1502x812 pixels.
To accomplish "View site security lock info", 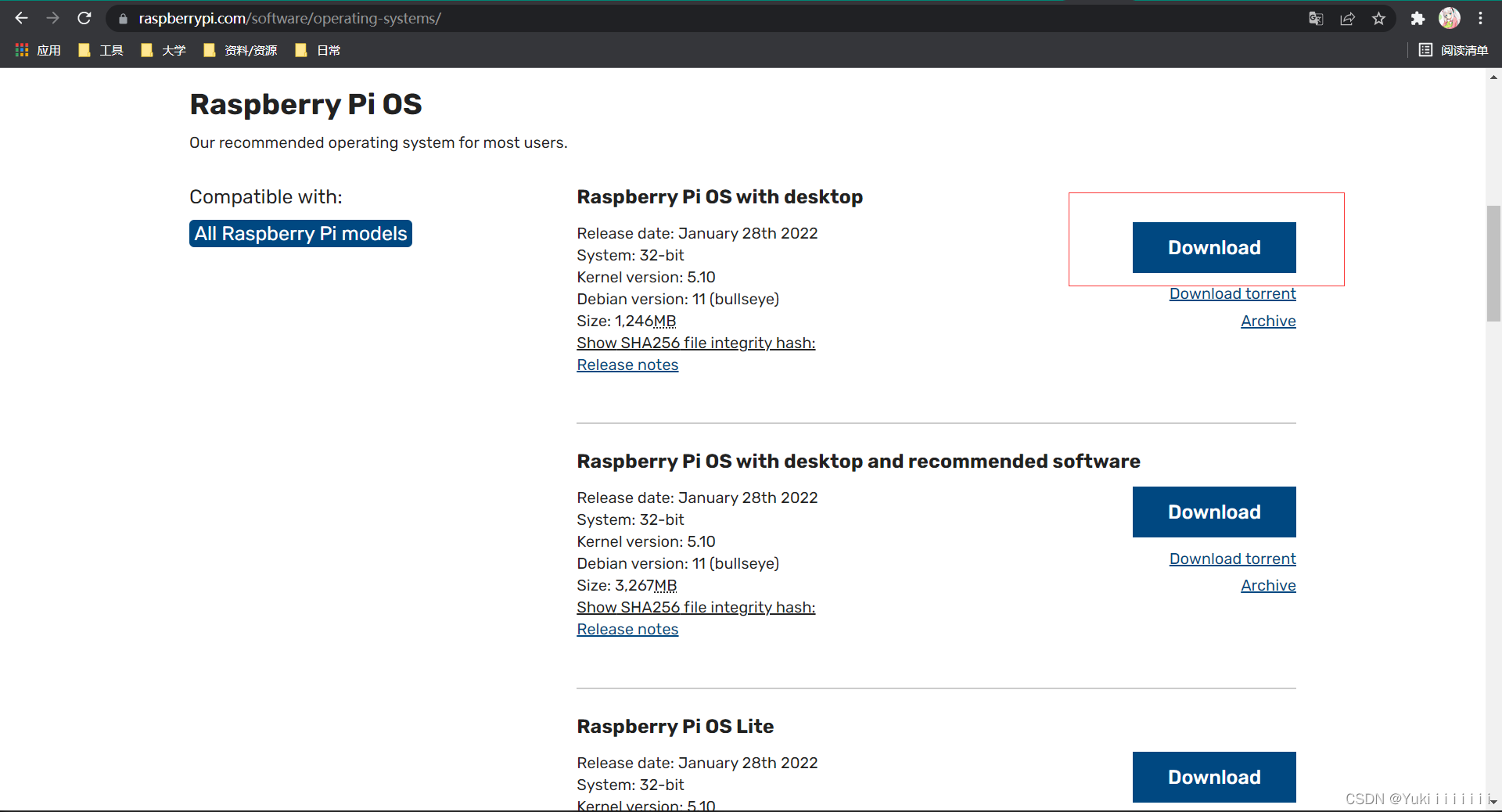I will [123, 19].
